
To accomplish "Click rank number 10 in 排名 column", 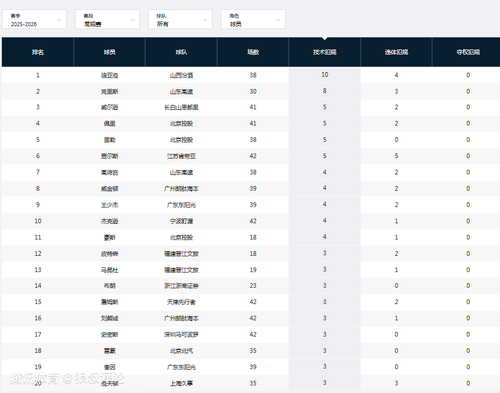I will click(38, 221).
